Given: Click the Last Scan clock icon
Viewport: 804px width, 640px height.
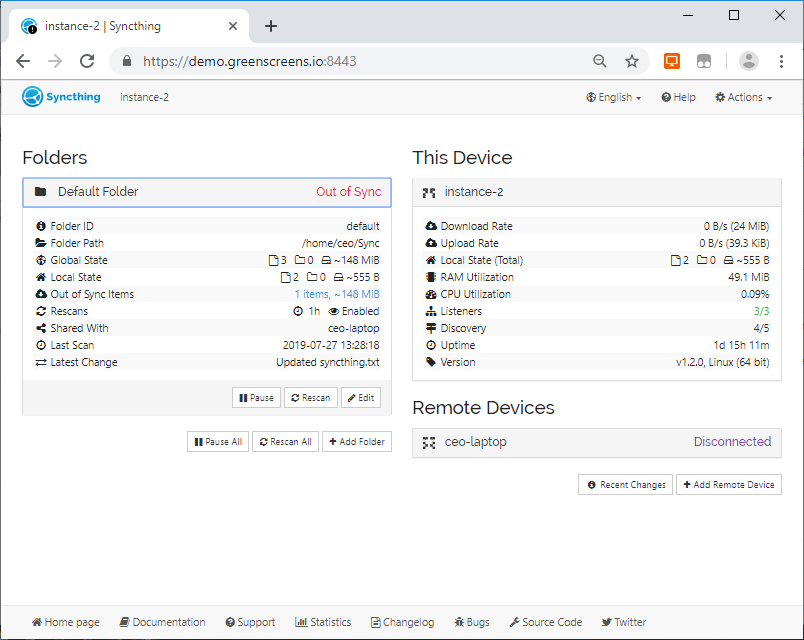Looking at the screenshot, I should (x=41, y=345).
